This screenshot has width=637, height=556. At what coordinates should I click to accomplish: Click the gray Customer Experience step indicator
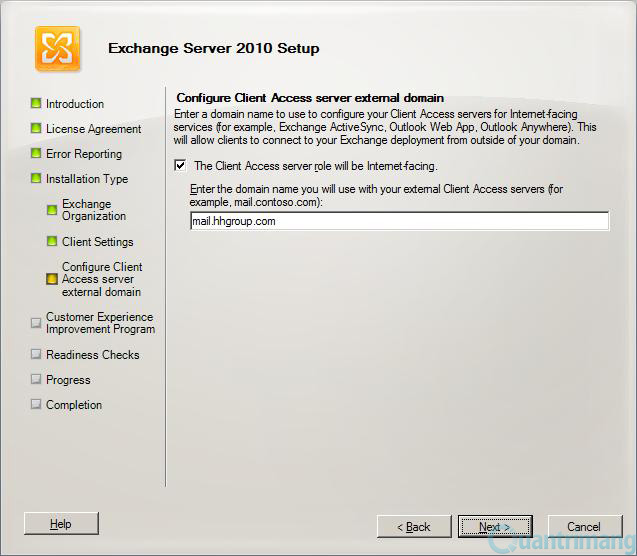(x=36, y=323)
